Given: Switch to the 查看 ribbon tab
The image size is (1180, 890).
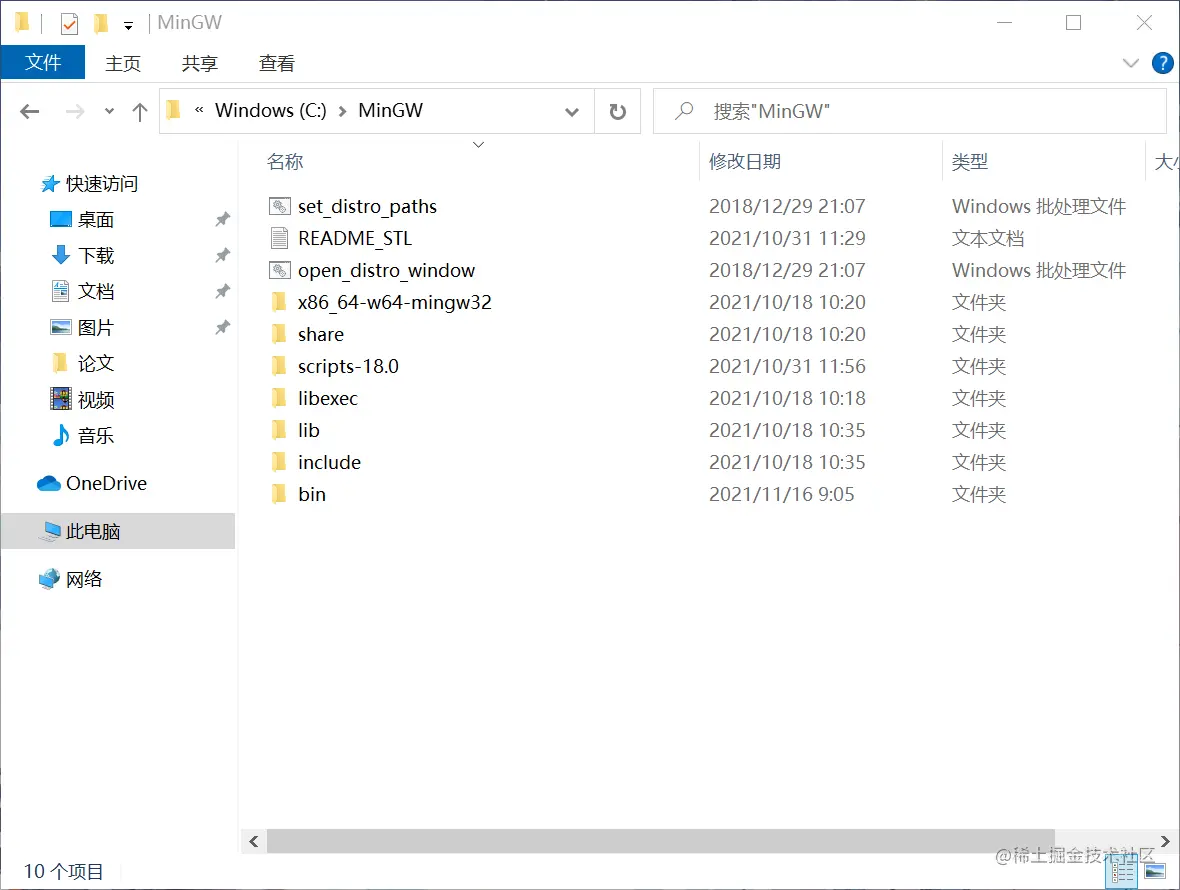Looking at the screenshot, I should 276,62.
